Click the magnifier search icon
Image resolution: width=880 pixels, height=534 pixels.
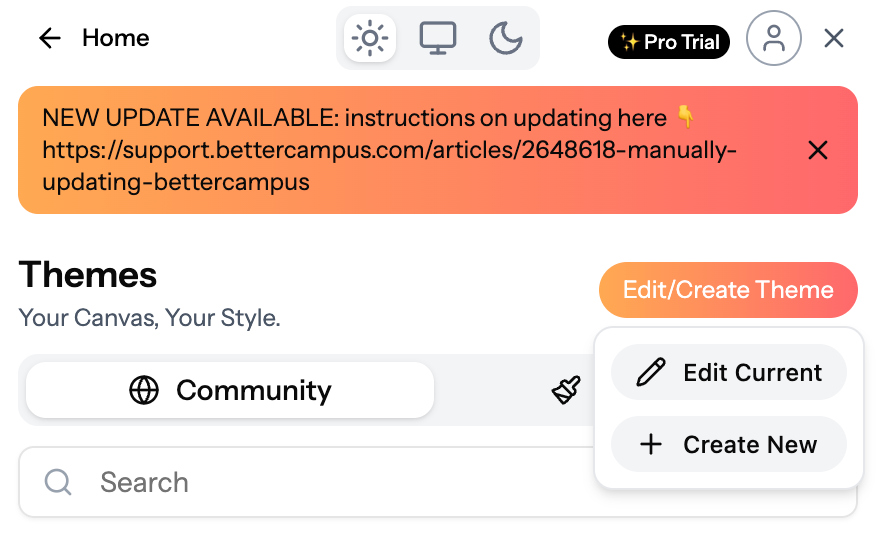[58, 482]
